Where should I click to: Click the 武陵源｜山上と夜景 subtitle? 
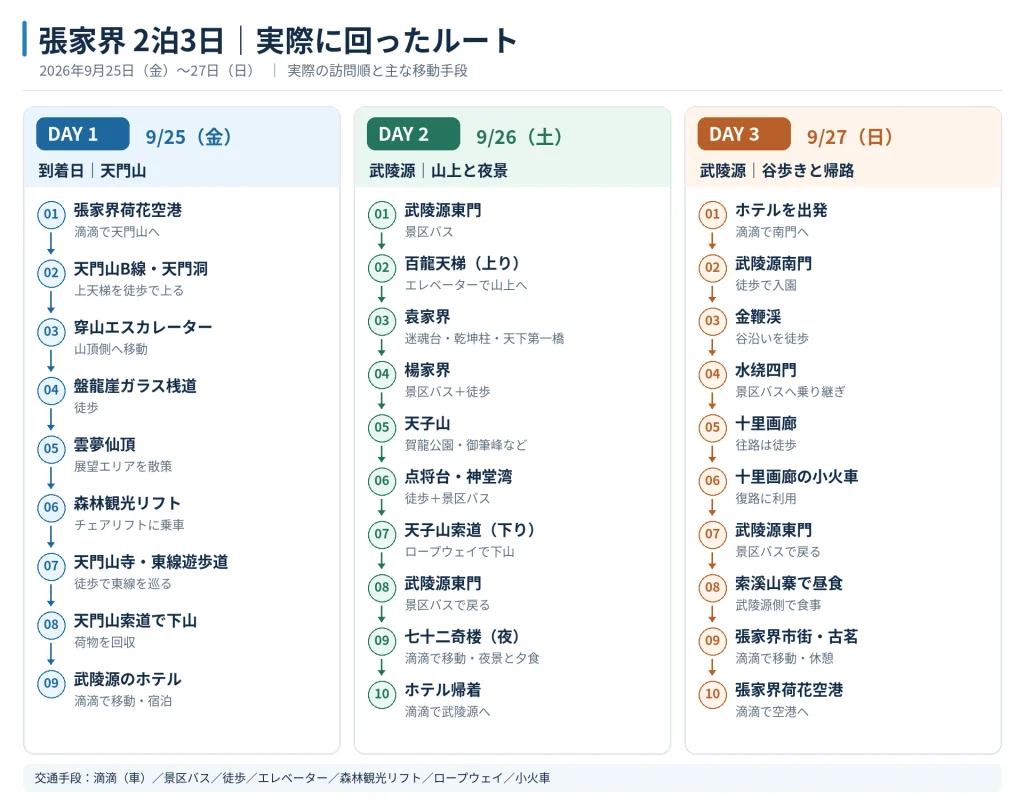(438, 171)
